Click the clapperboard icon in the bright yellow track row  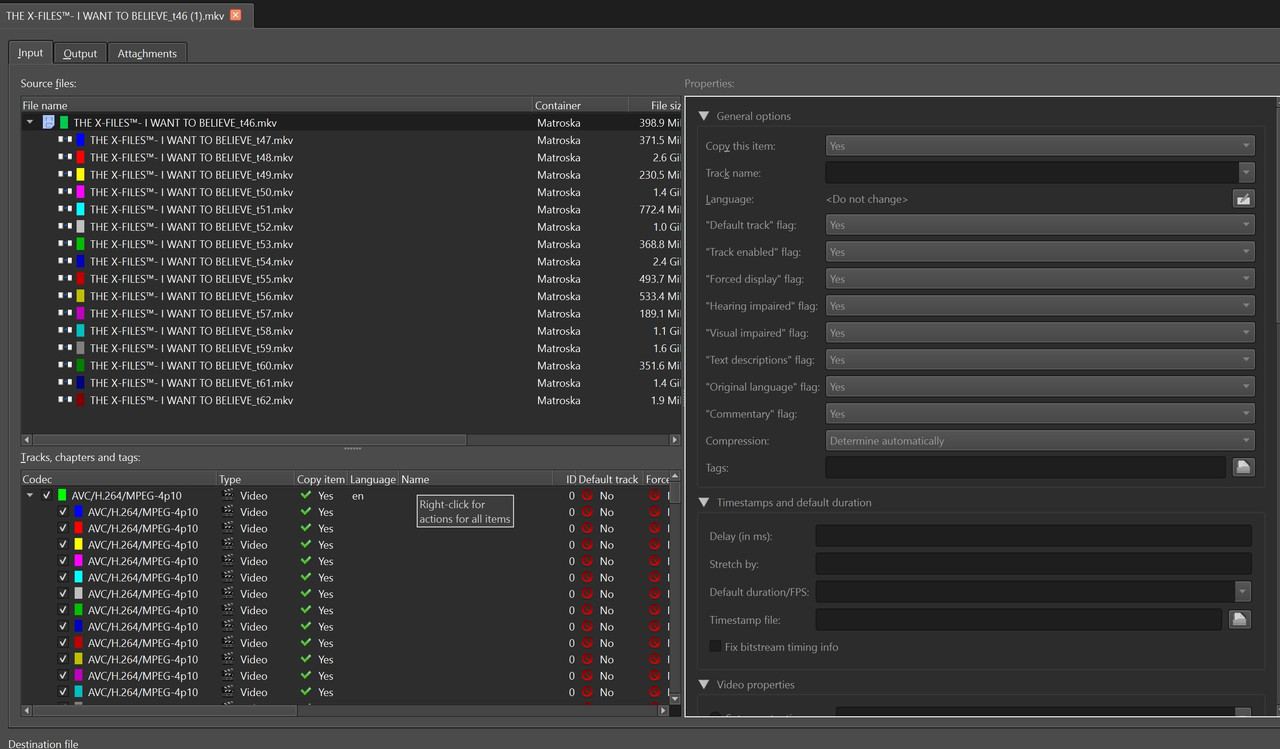228,544
